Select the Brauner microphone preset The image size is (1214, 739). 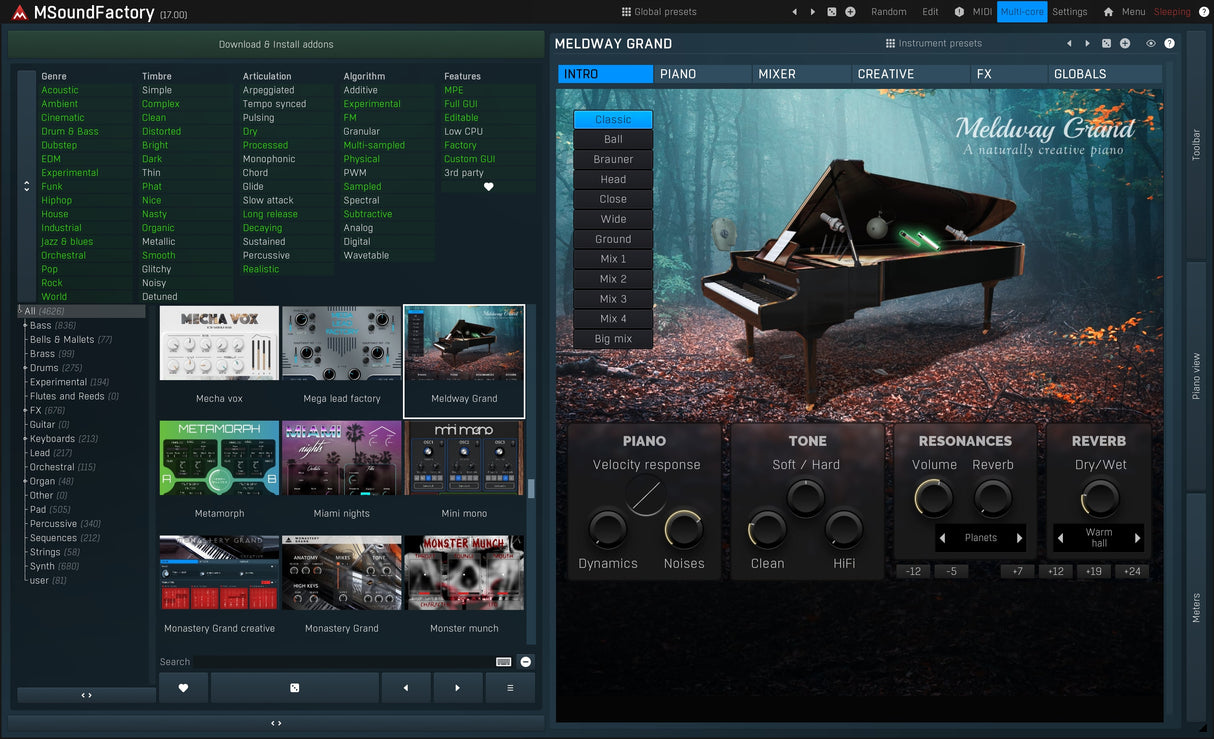pyautogui.click(x=613, y=159)
